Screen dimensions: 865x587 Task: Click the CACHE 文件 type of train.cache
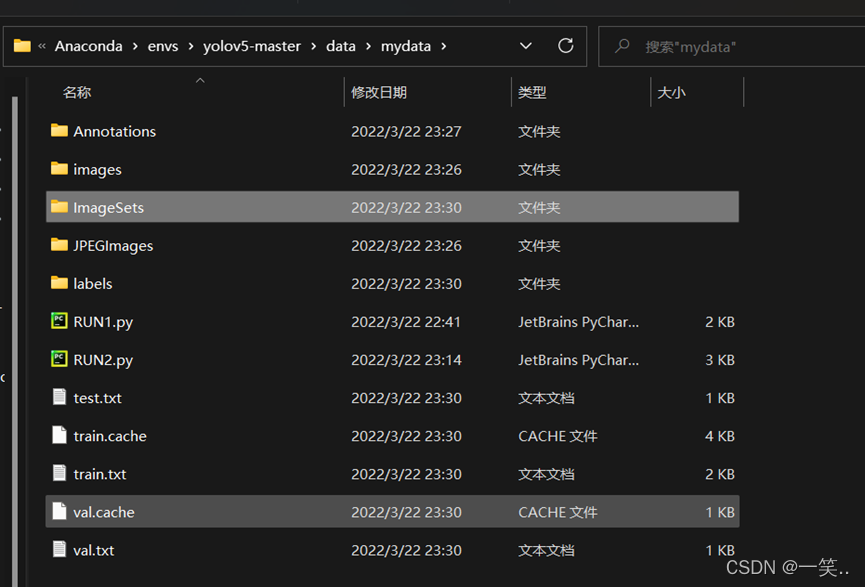tap(558, 436)
